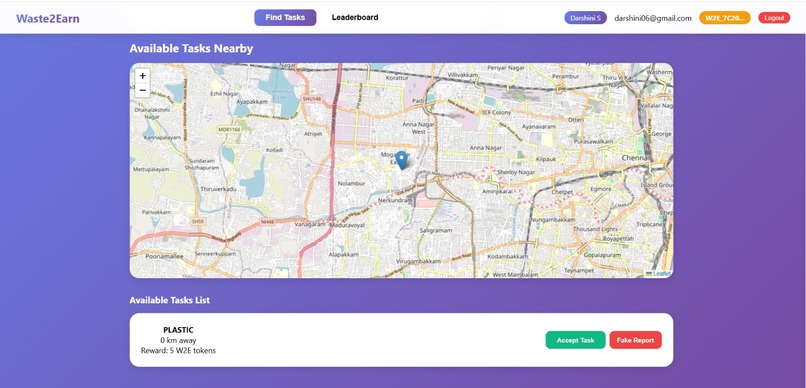Click the Korattur label on map
Screen dimensions: 806x388
[397, 78]
